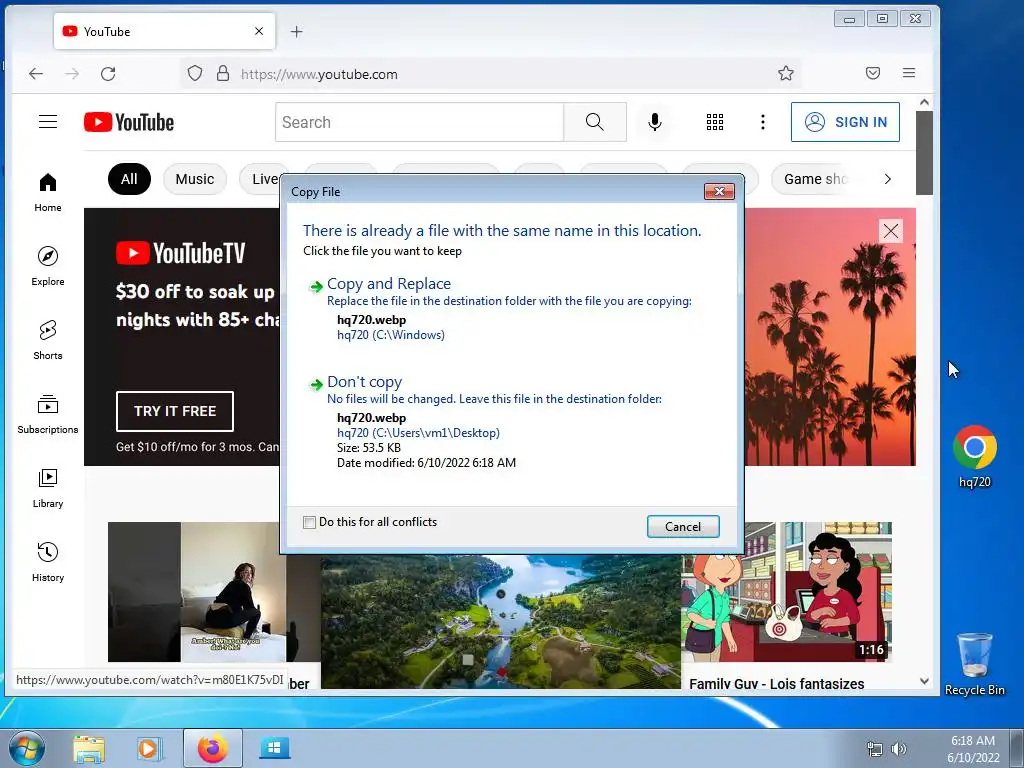Select the All filter chip
Viewport: 1024px width, 768px height.
coord(129,179)
